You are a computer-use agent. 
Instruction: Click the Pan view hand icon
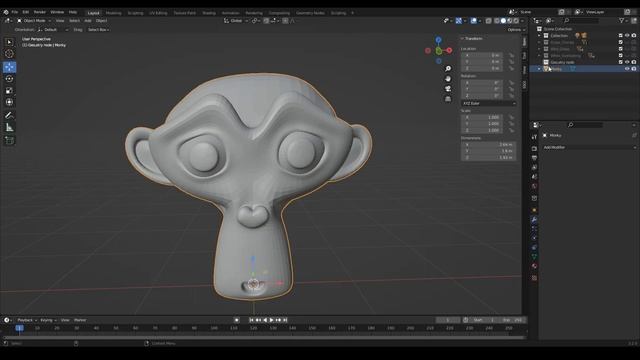448,79
